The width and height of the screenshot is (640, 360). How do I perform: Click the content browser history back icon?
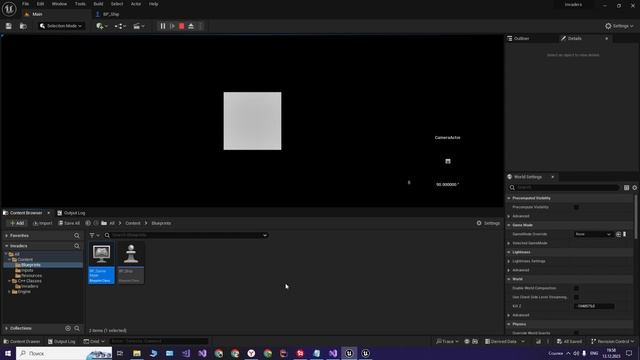click(x=88, y=223)
